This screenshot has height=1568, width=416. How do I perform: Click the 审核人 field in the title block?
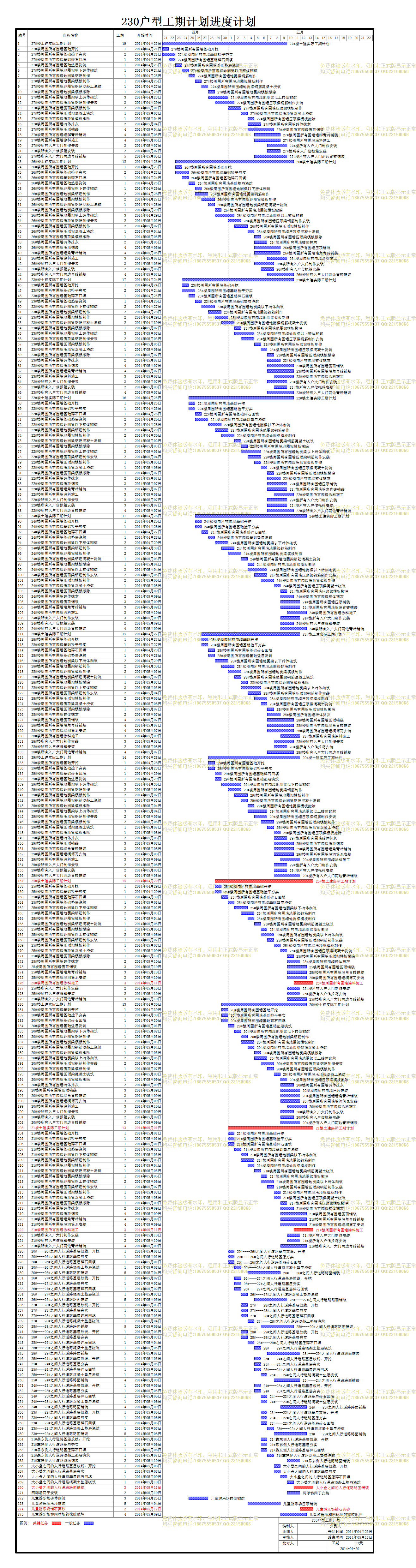pos(289,1538)
